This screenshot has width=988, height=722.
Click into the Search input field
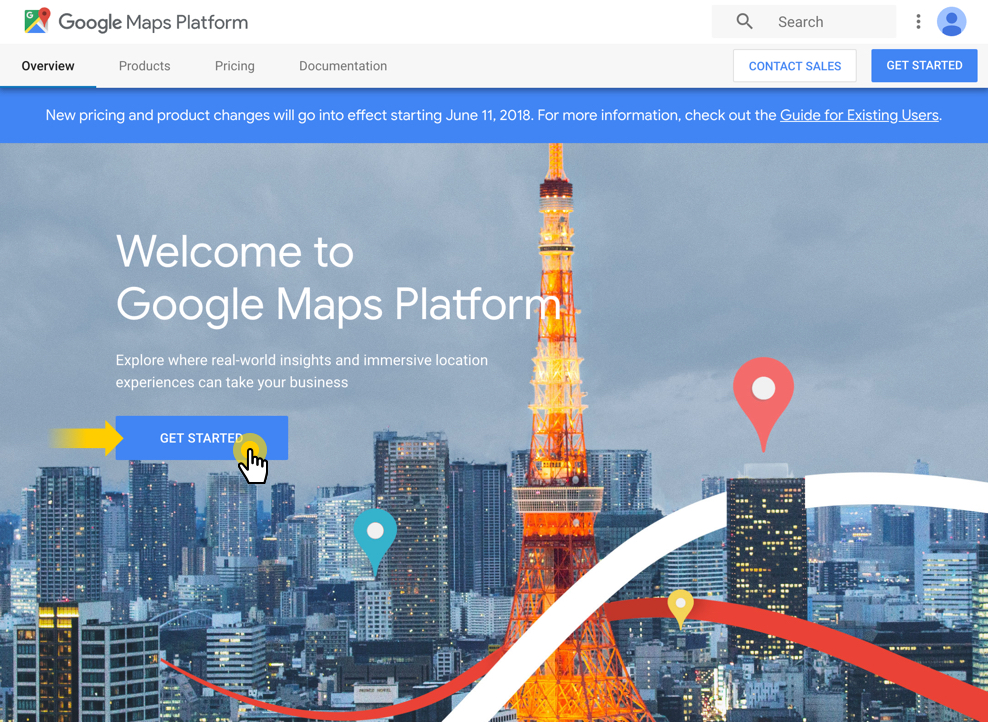coord(804,21)
